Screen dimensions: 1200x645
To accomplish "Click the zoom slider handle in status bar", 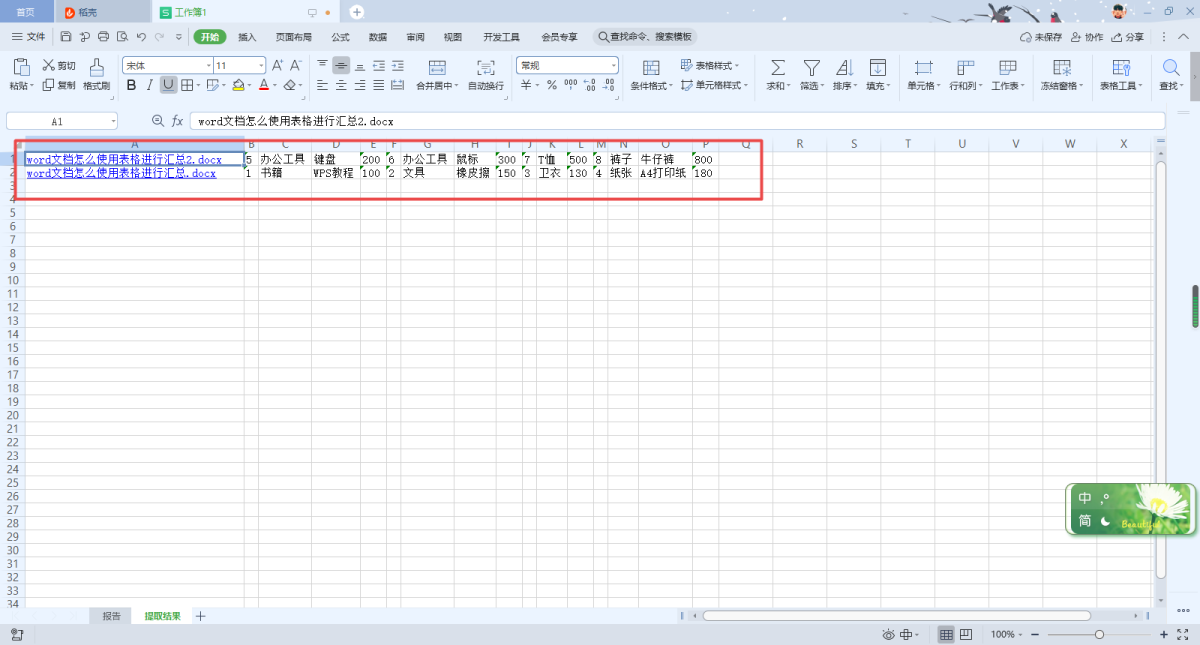I will [1099, 635].
